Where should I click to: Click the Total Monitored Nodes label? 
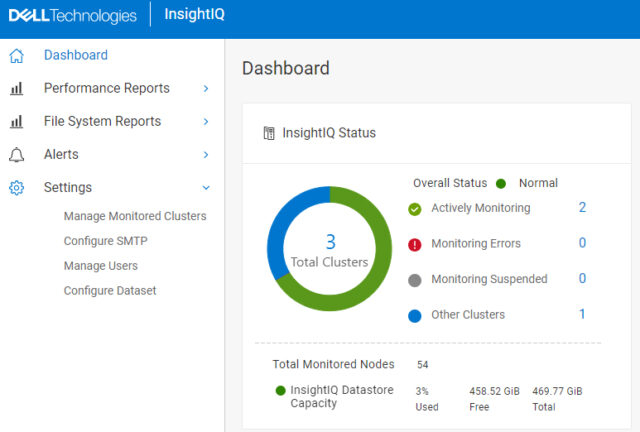pyautogui.click(x=333, y=364)
